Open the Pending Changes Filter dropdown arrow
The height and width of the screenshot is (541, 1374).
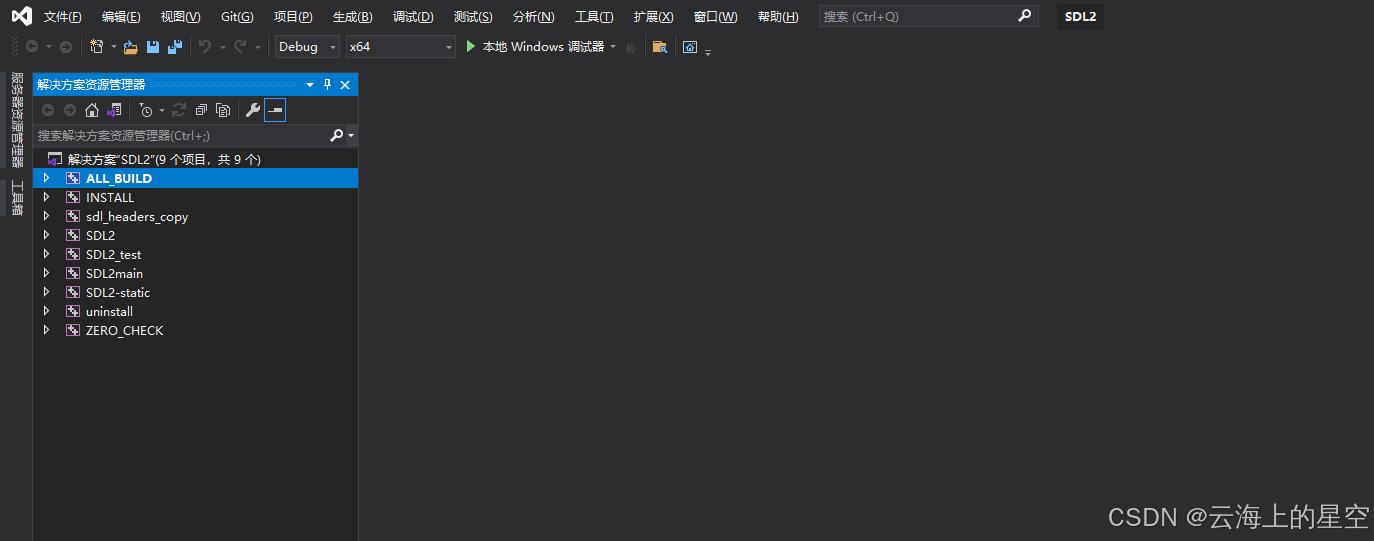pos(162,110)
